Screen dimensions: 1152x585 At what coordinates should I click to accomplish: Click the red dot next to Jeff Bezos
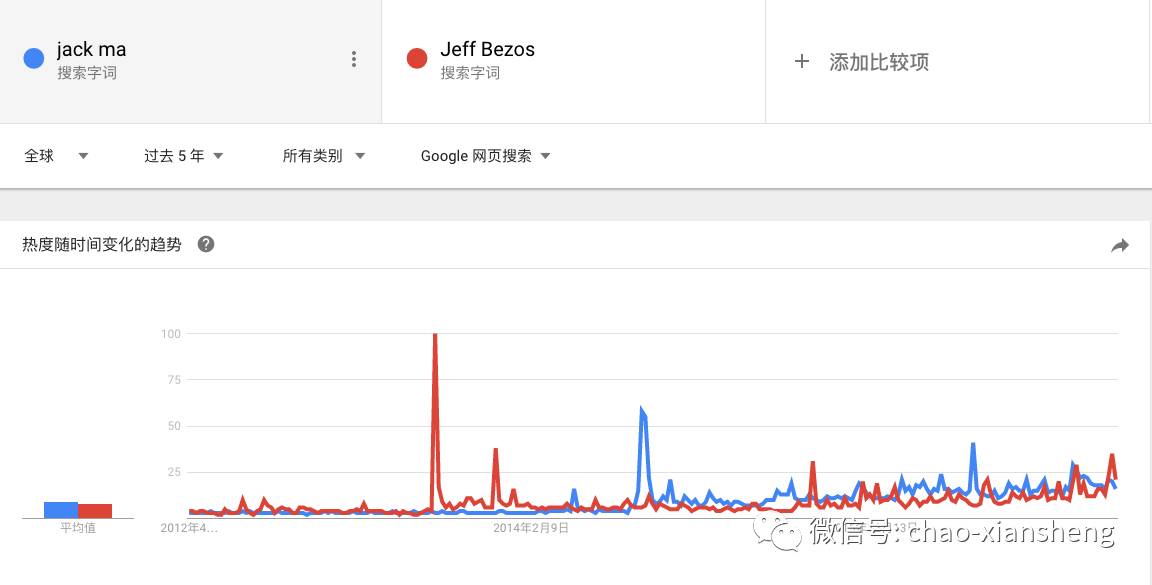(417, 59)
